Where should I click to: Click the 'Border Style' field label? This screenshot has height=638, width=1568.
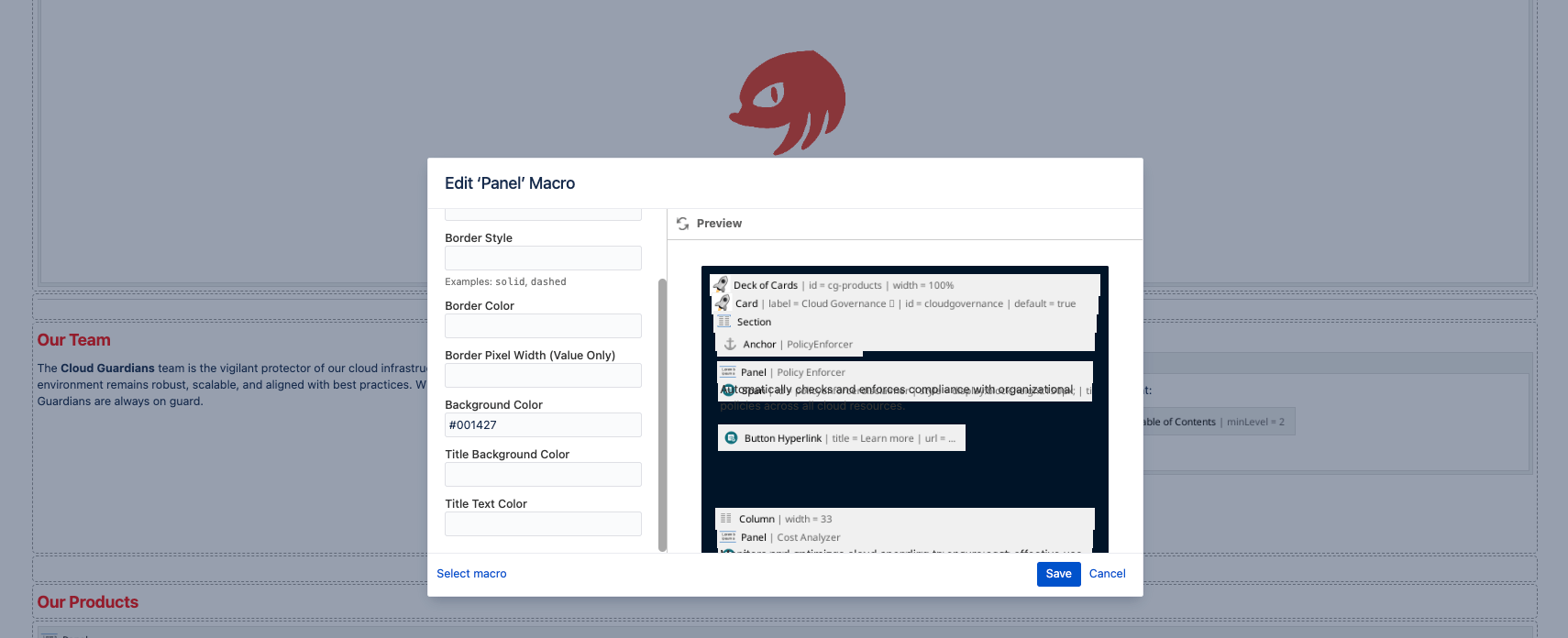click(479, 238)
